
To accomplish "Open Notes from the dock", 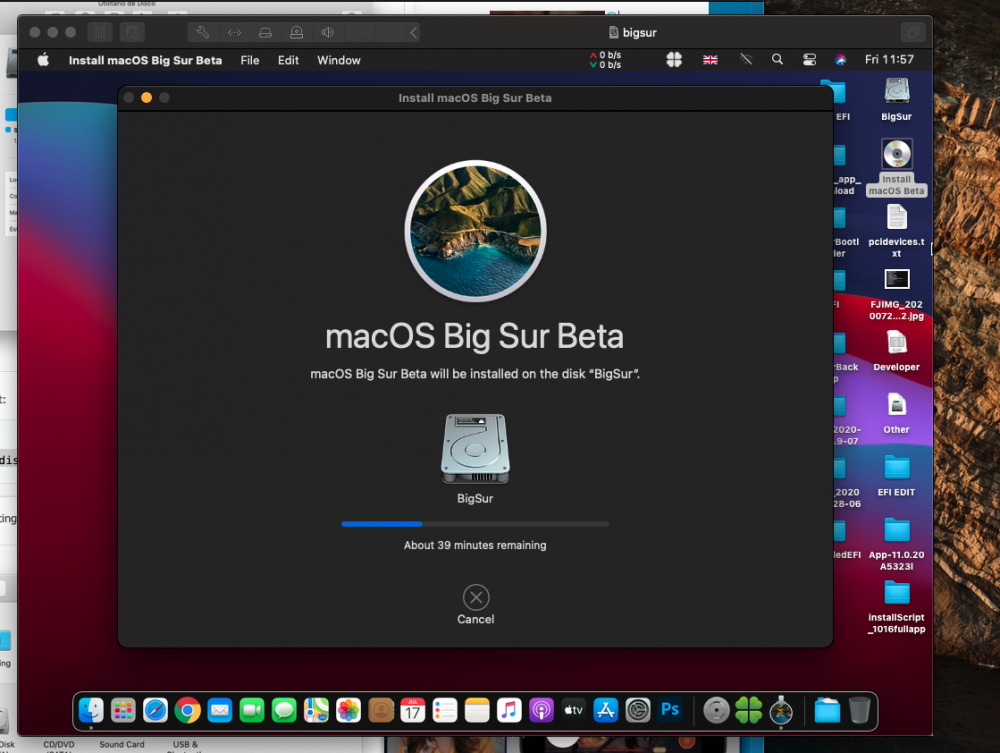I will (x=477, y=710).
